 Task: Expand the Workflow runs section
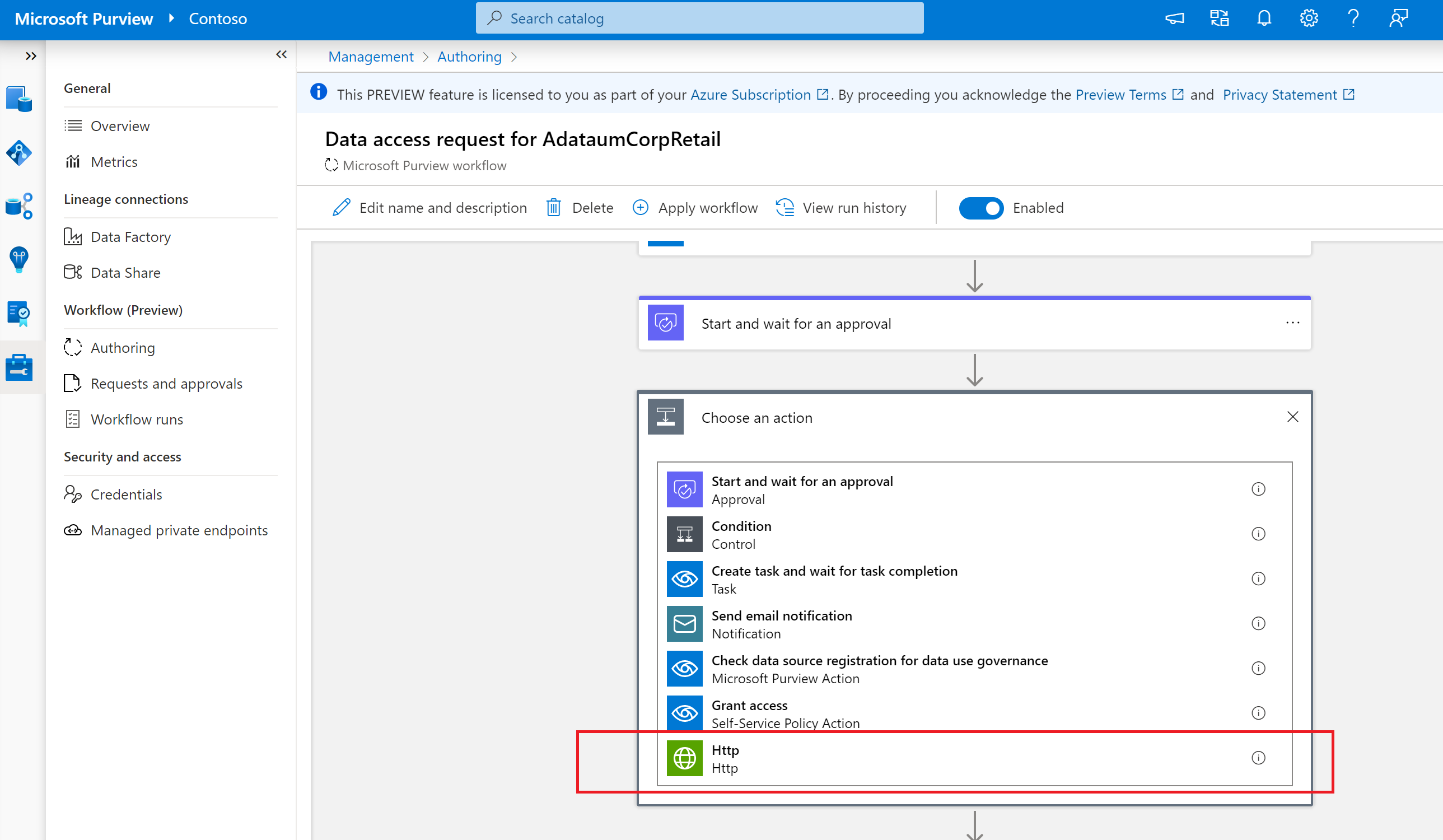tap(136, 418)
